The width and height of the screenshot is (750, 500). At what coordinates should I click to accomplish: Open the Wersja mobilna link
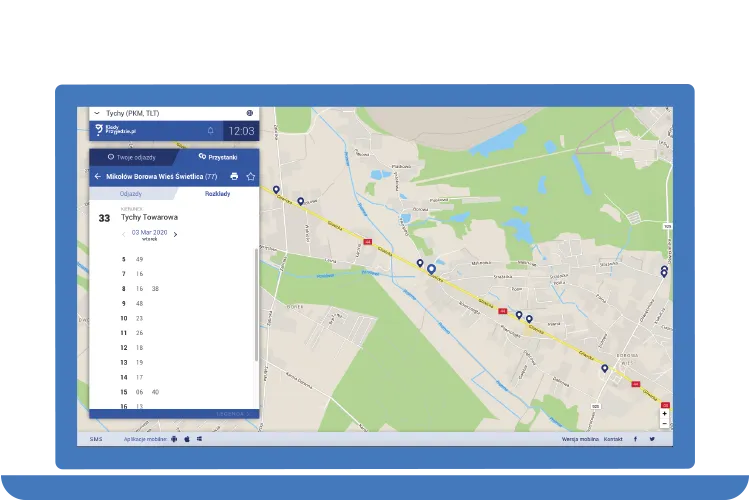[578, 439]
